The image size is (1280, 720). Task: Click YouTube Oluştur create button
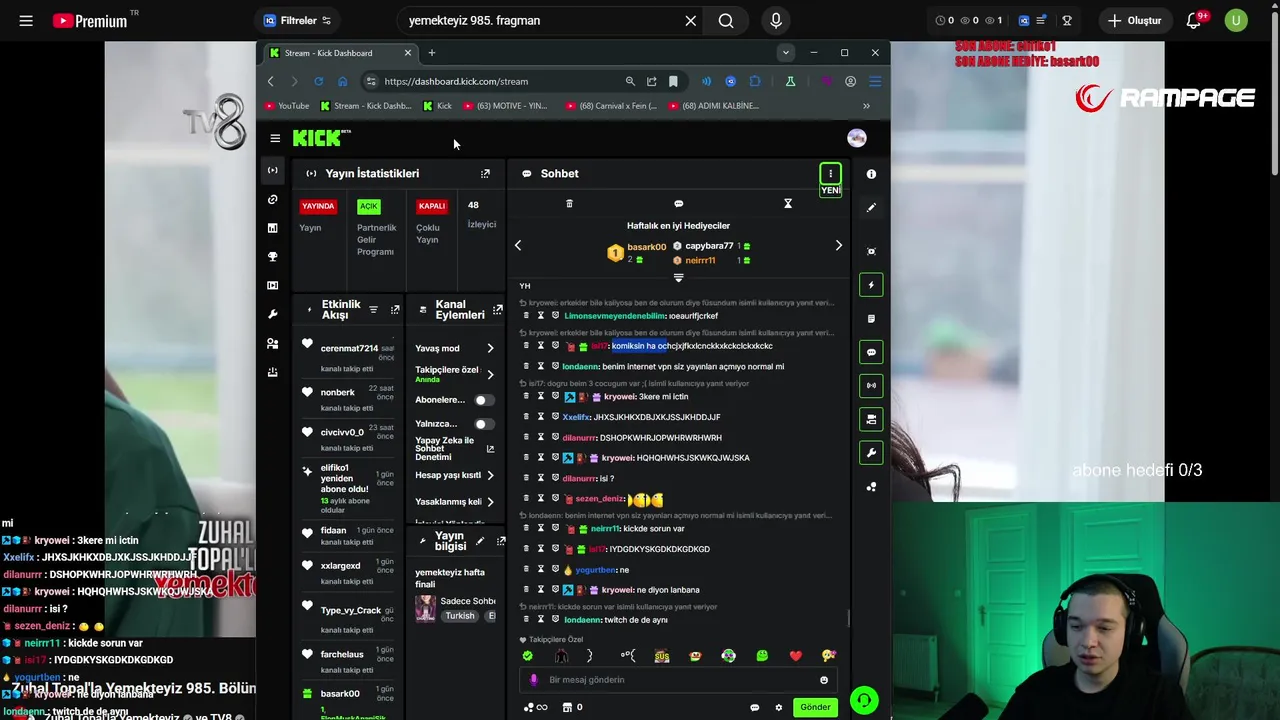(x=1134, y=20)
